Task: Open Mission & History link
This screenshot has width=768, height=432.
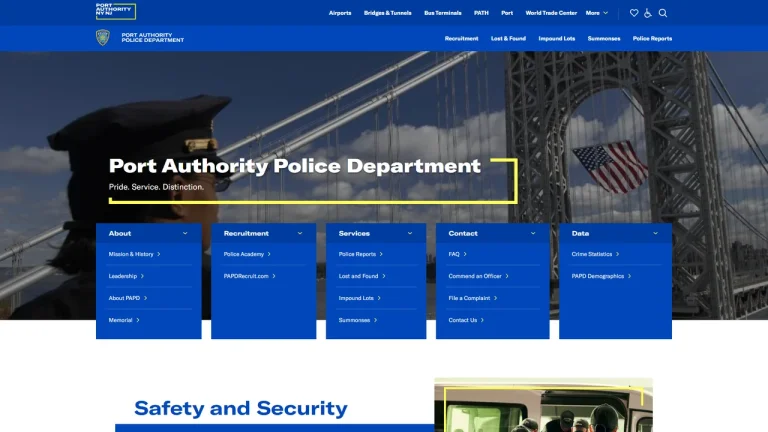Action: pyautogui.click(x=134, y=254)
